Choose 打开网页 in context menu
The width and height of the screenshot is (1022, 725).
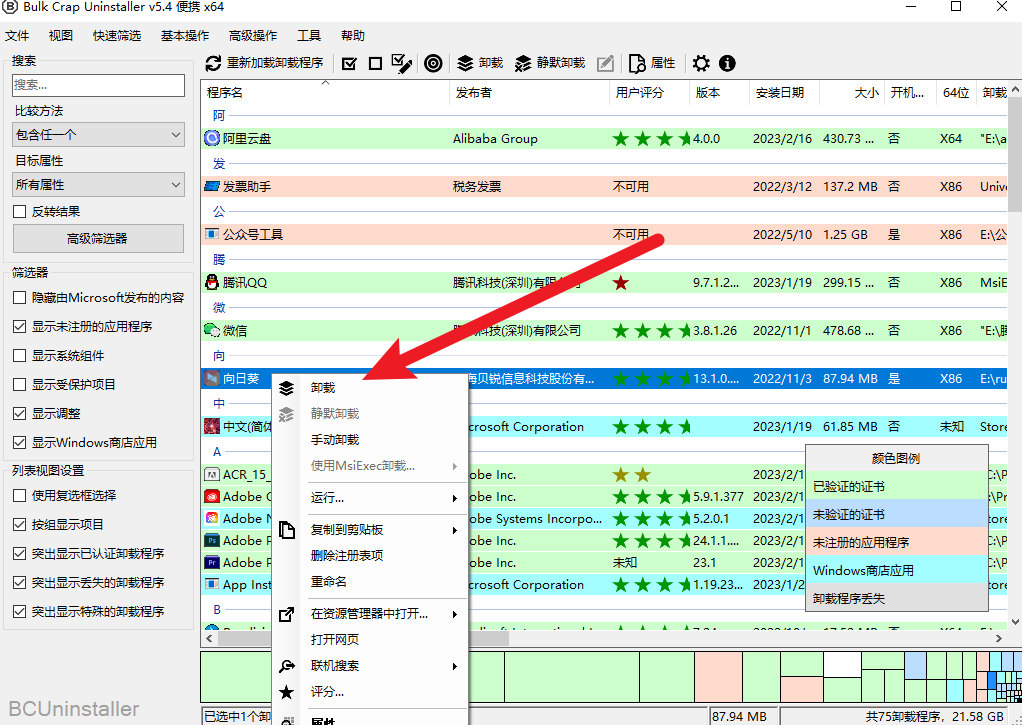pyautogui.click(x=335, y=640)
